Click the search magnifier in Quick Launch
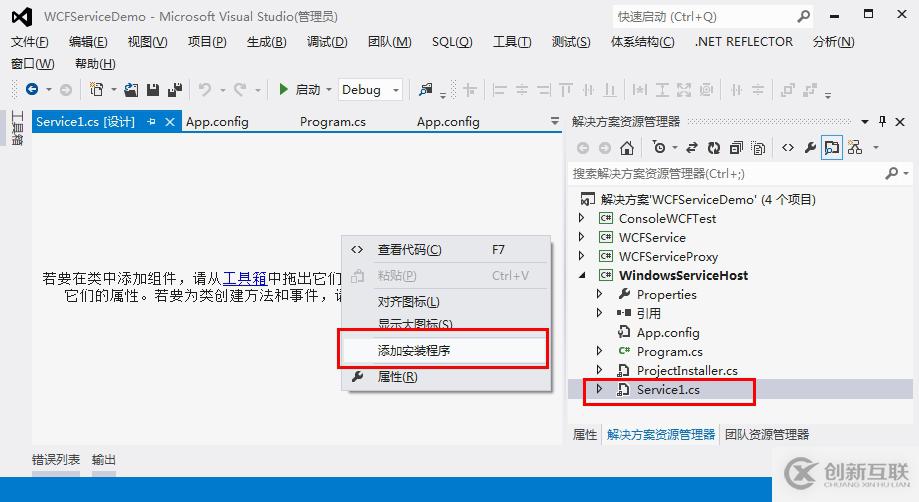919x502 pixels. 804,16
